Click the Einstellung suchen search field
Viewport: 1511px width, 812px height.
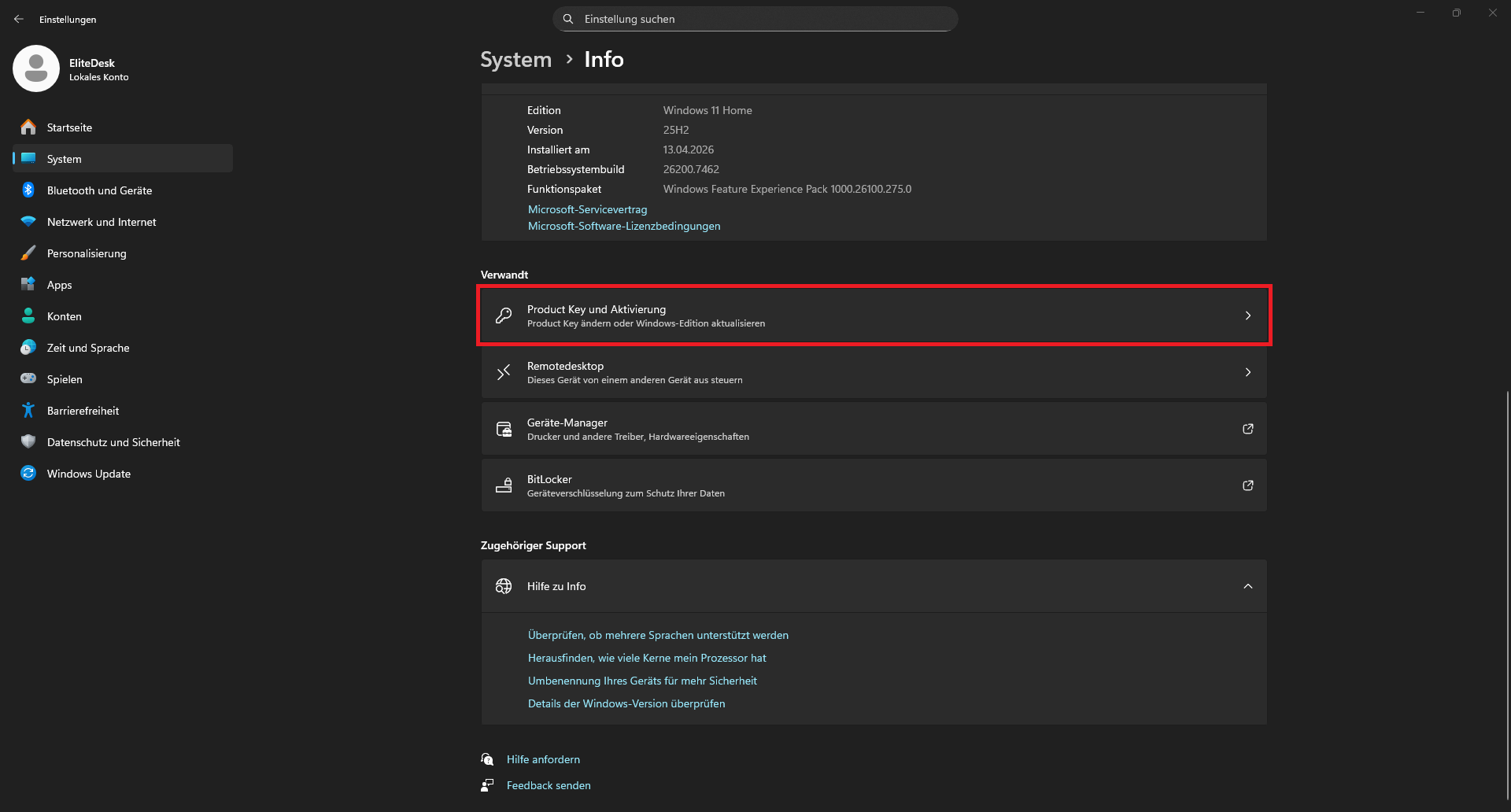(x=755, y=19)
